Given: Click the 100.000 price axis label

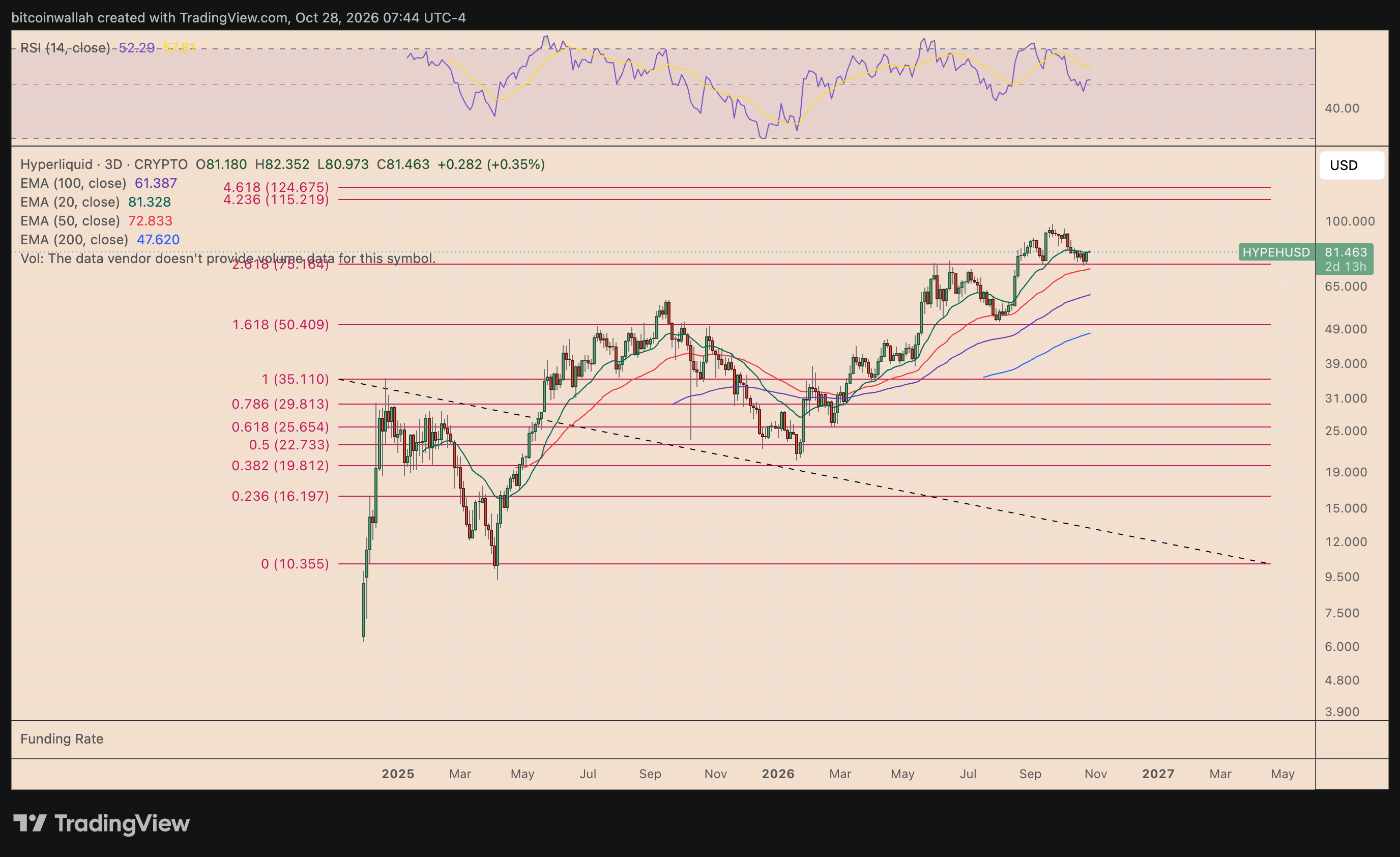Looking at the screenshot, I should [1350, 221].
